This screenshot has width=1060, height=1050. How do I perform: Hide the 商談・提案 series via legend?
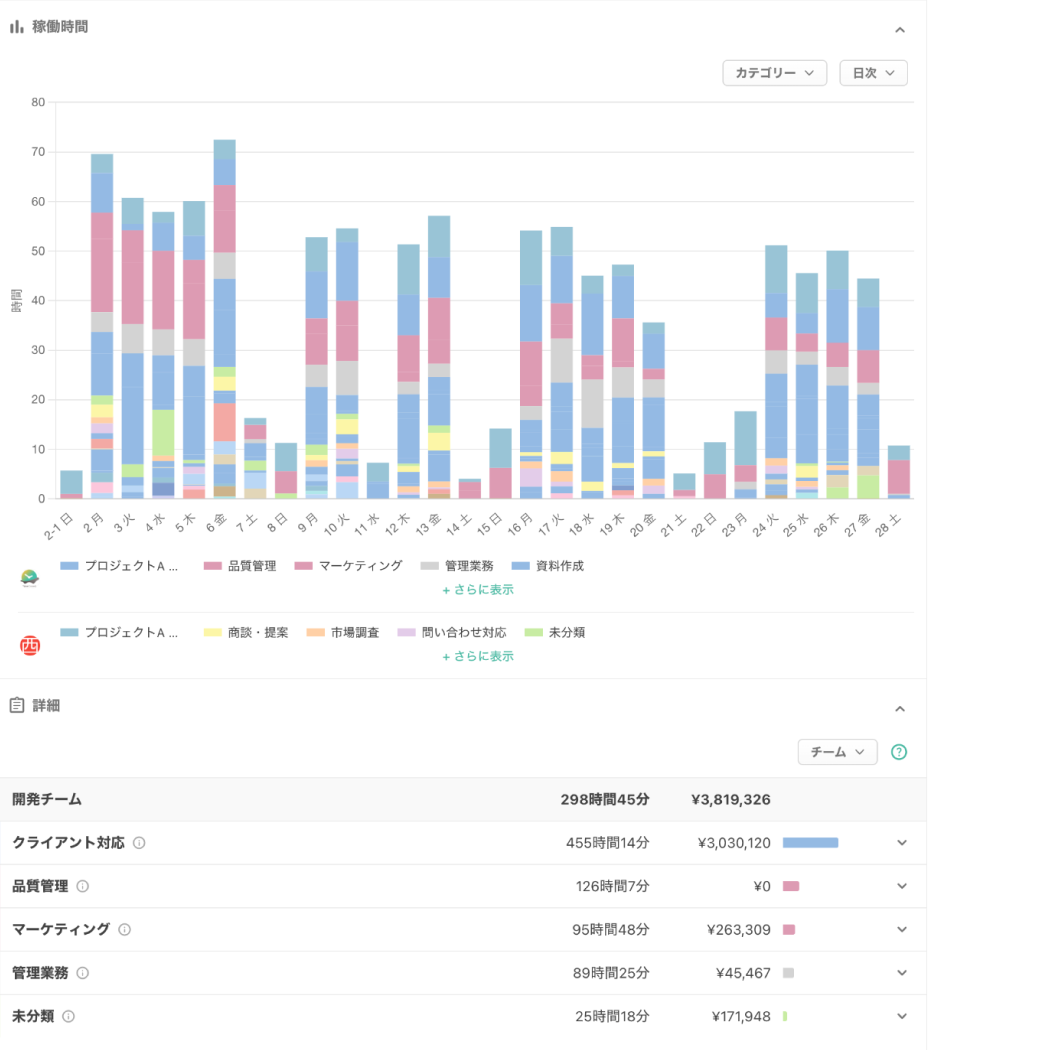click(246, 633)
